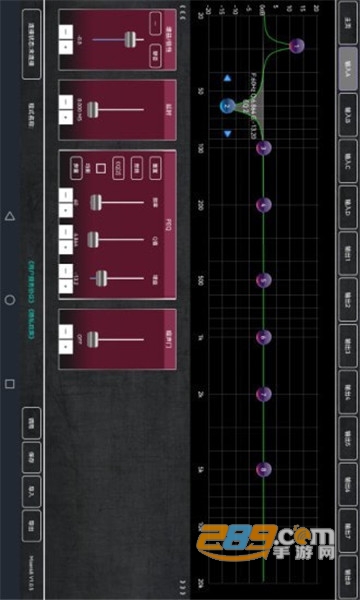Click the delay slider handle at 0.000 MS
Viewport: 360px width, 600px height.
tap(92, 110)
